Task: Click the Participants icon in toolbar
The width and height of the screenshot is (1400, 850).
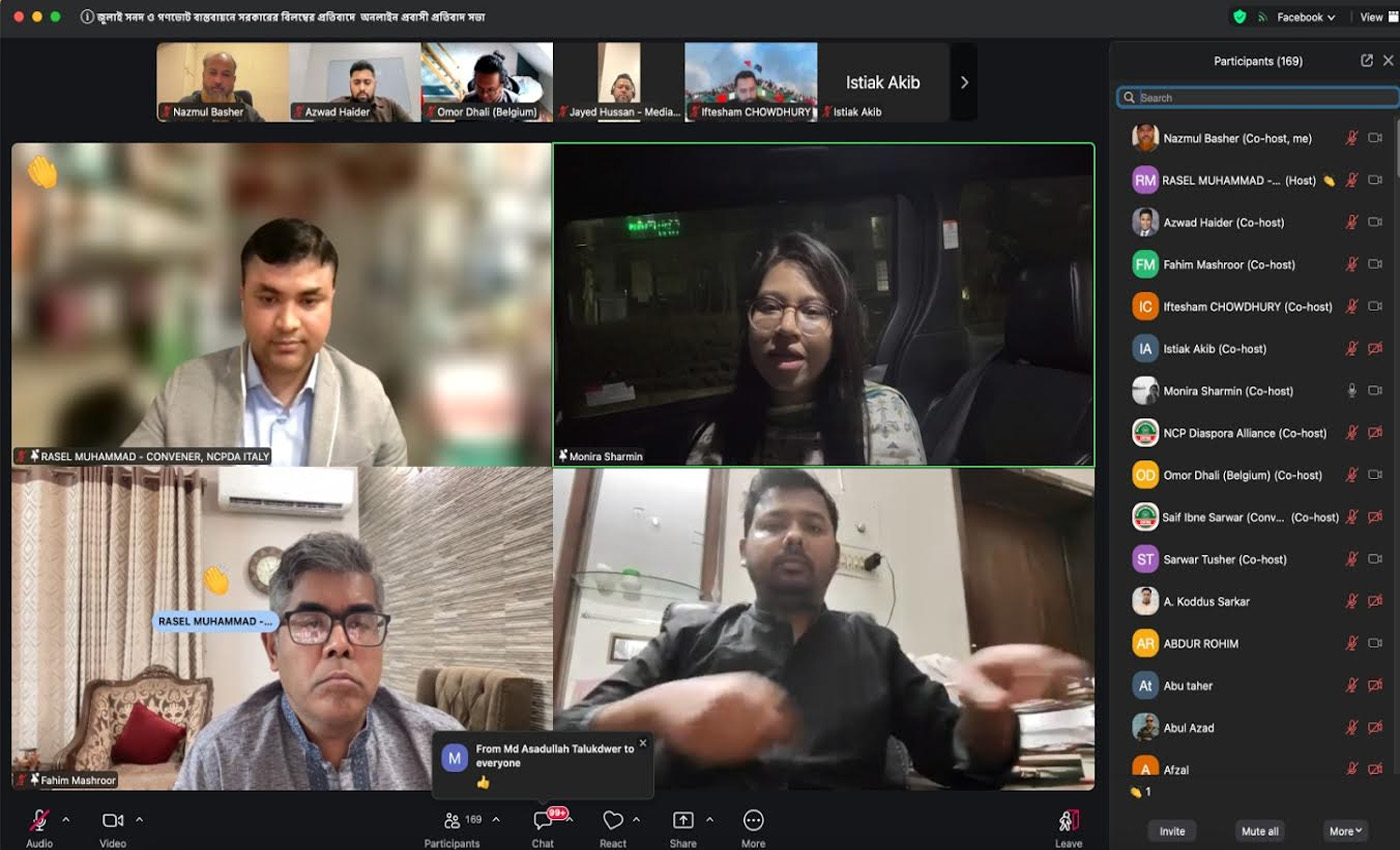Action: coord(452,821)
